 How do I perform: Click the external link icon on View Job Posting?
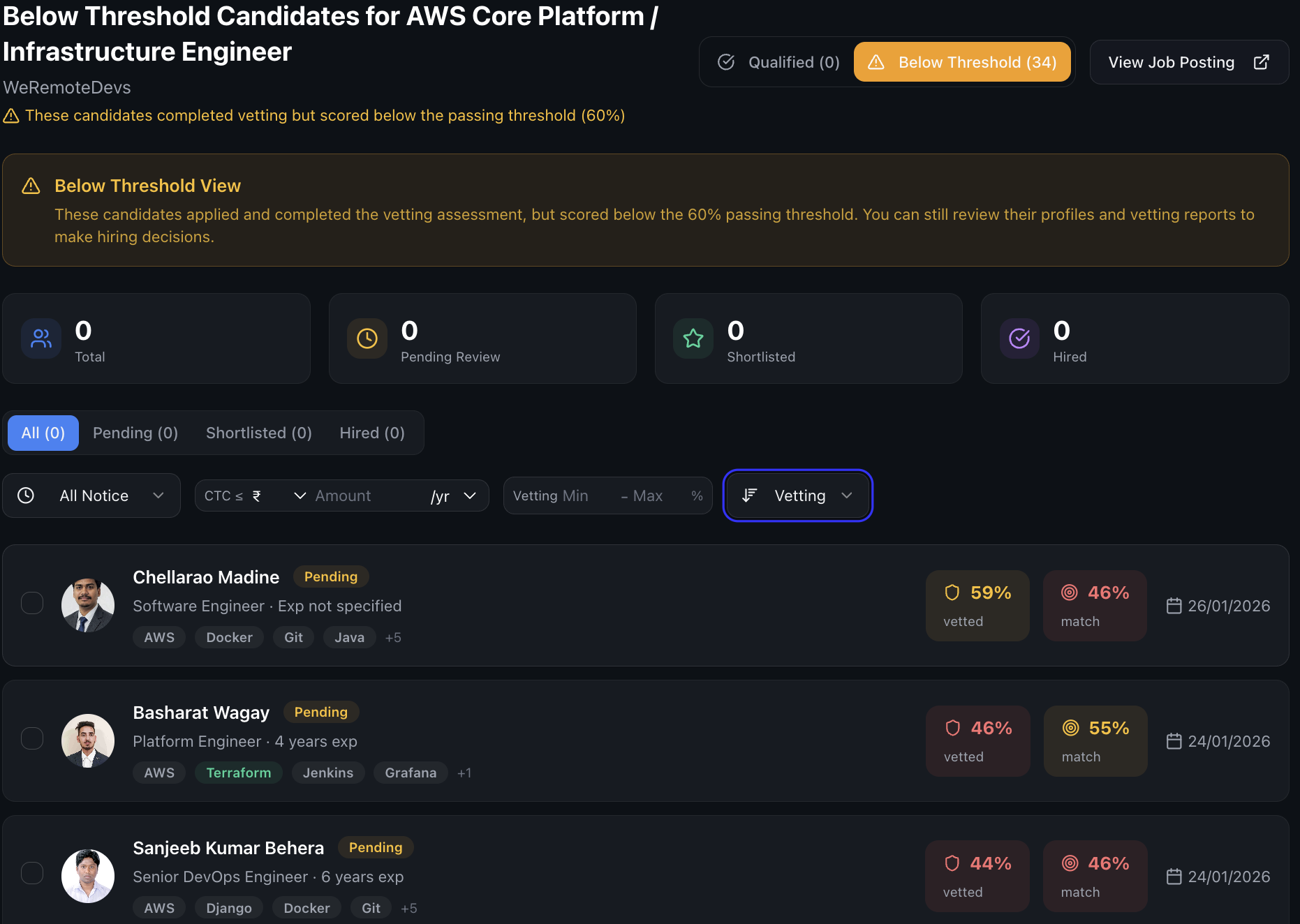[x=1261, y=62]
